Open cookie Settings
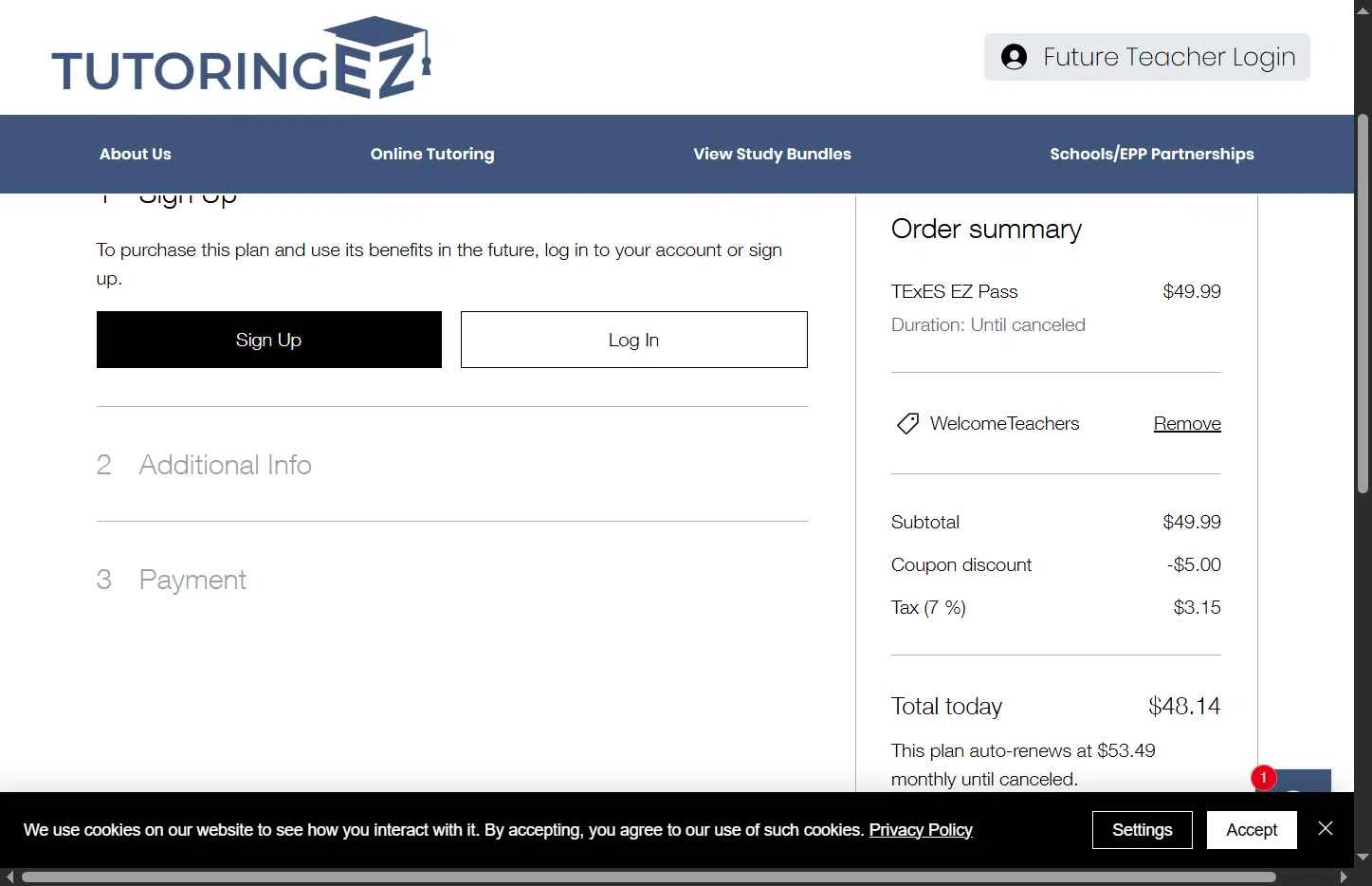This screenshot has height=886, width=1372. click(1142, 830)
